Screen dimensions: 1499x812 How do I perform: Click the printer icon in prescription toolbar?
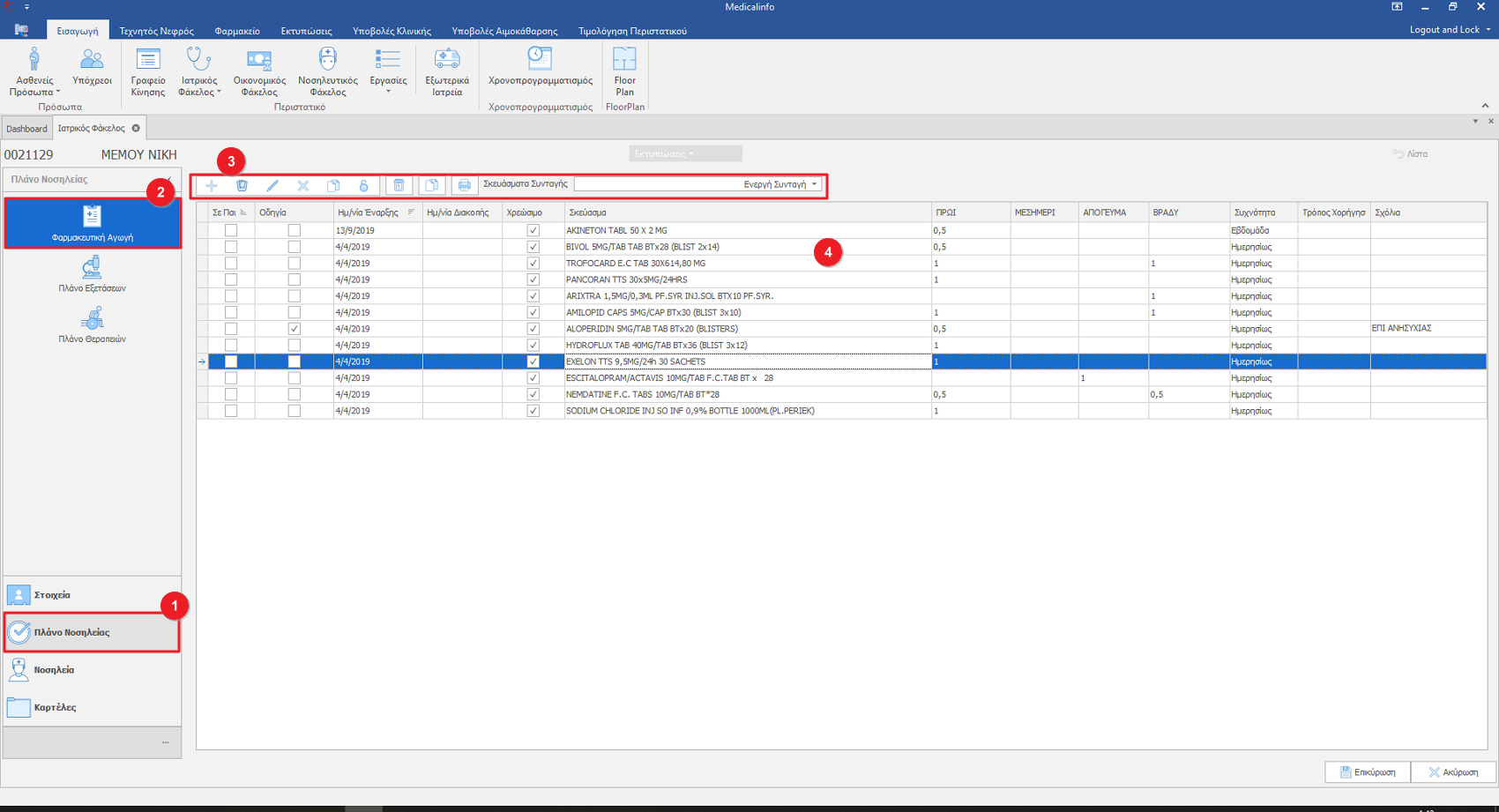coord(464,185)
